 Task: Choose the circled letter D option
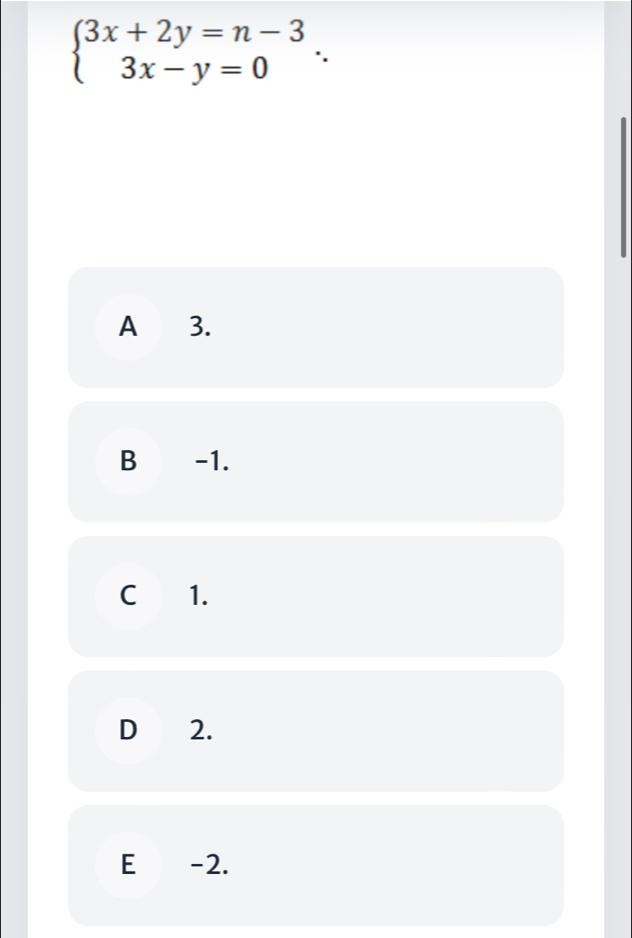[x=128, y=730]
